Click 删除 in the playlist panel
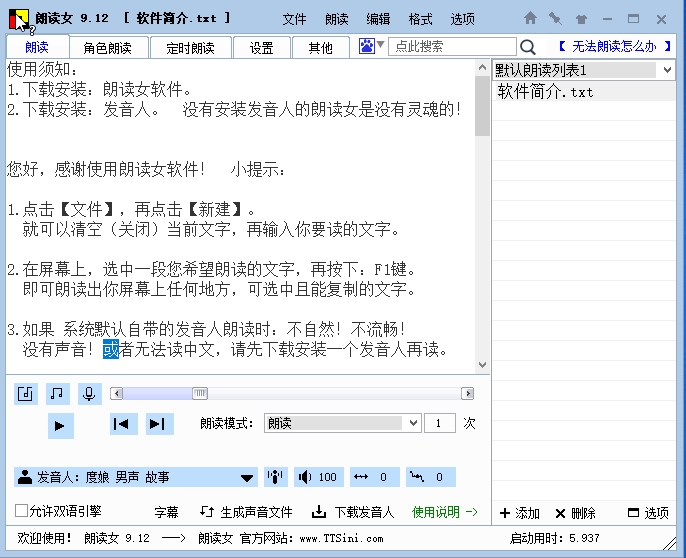686x558 pixels. click(575, 513)
